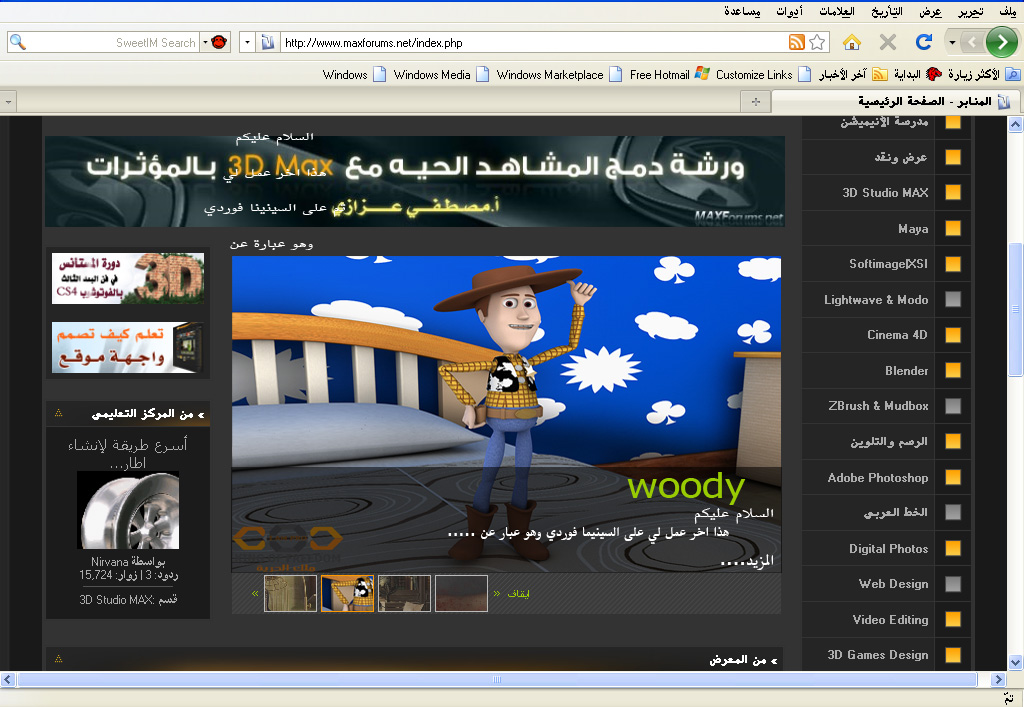Click the vertical scrollbar down arrow

pos(1015,662)
